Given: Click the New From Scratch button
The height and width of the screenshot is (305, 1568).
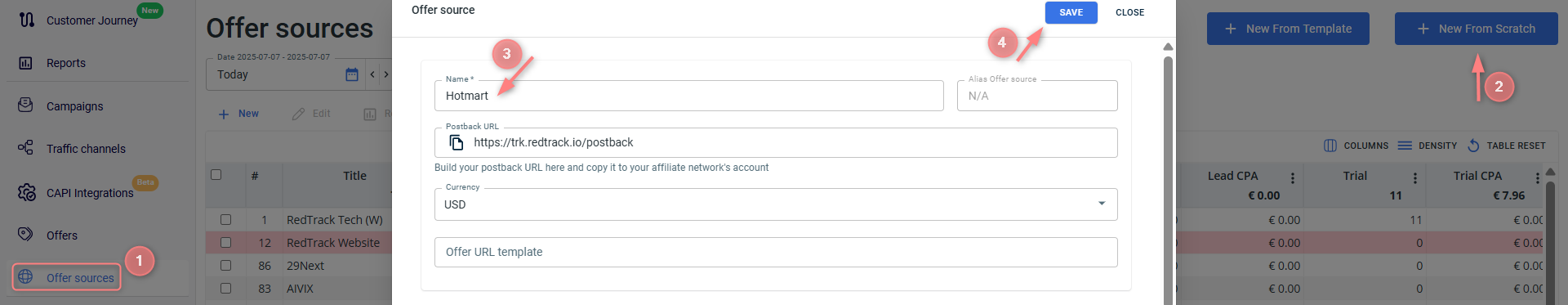Looking at the screenshot, I should (1476, 29).
